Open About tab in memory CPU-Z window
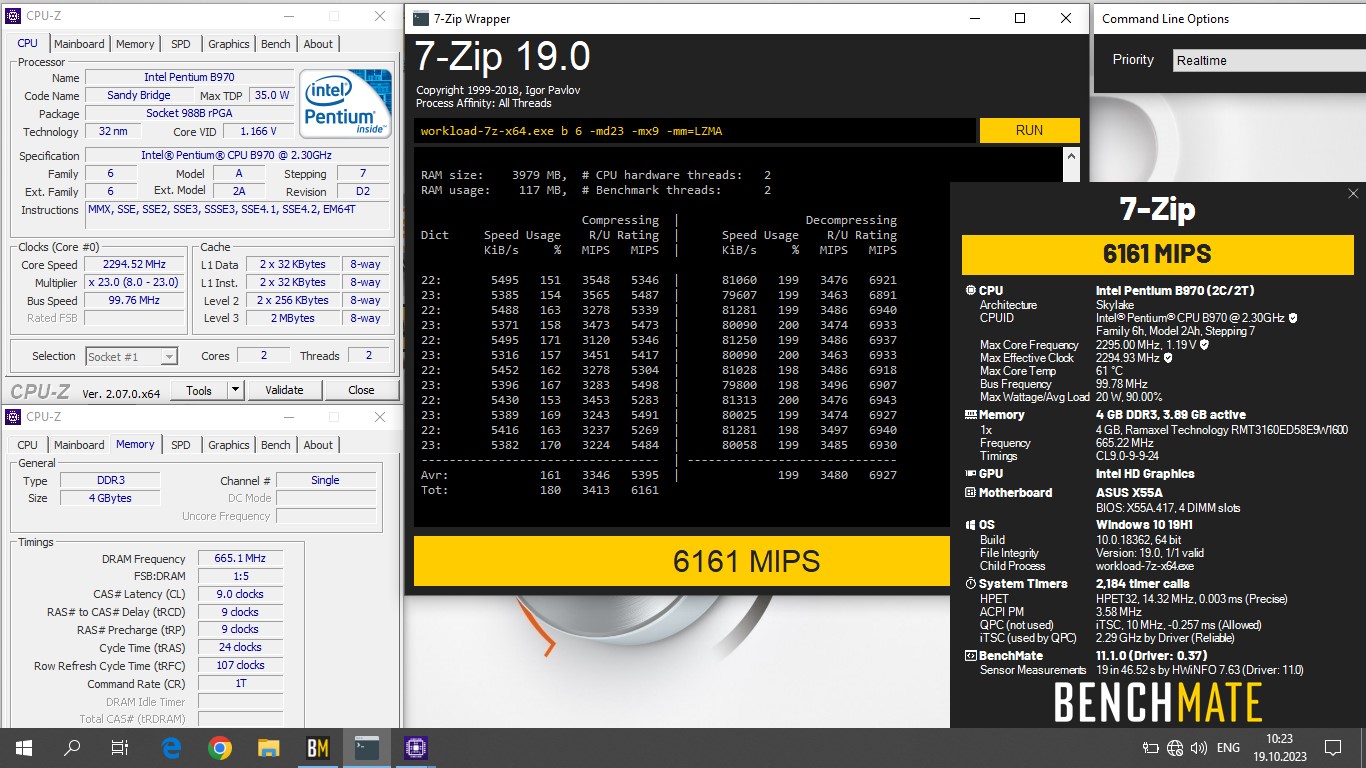Screen dimensions: 1366x768 click(x=318, y=445)
